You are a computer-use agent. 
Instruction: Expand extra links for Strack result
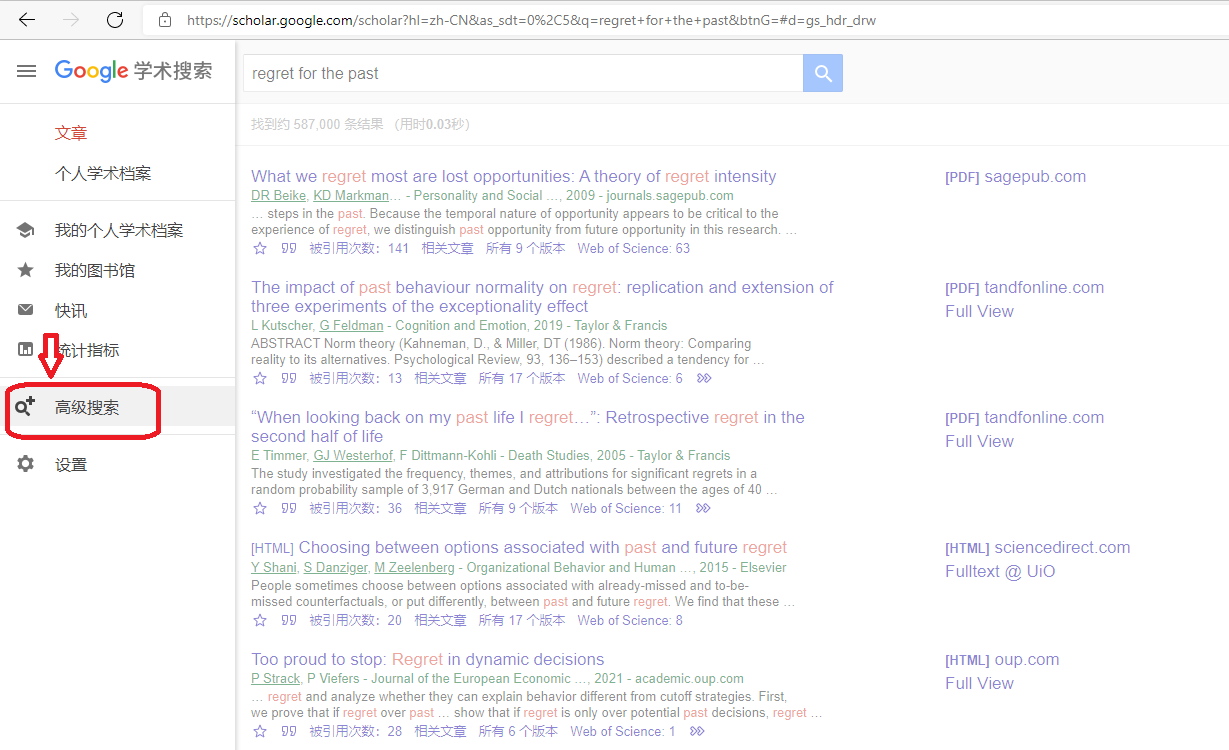click(x=697, y=731)
